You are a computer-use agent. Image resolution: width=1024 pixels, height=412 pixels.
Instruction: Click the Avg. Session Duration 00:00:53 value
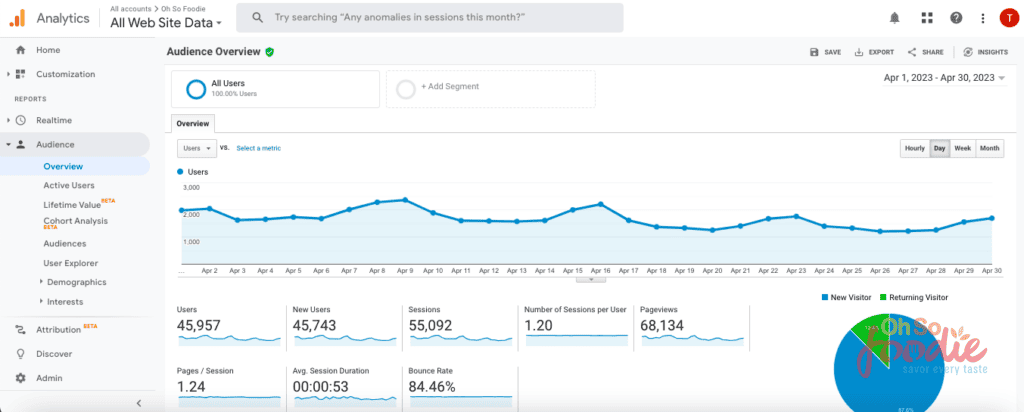click(321, 387)
